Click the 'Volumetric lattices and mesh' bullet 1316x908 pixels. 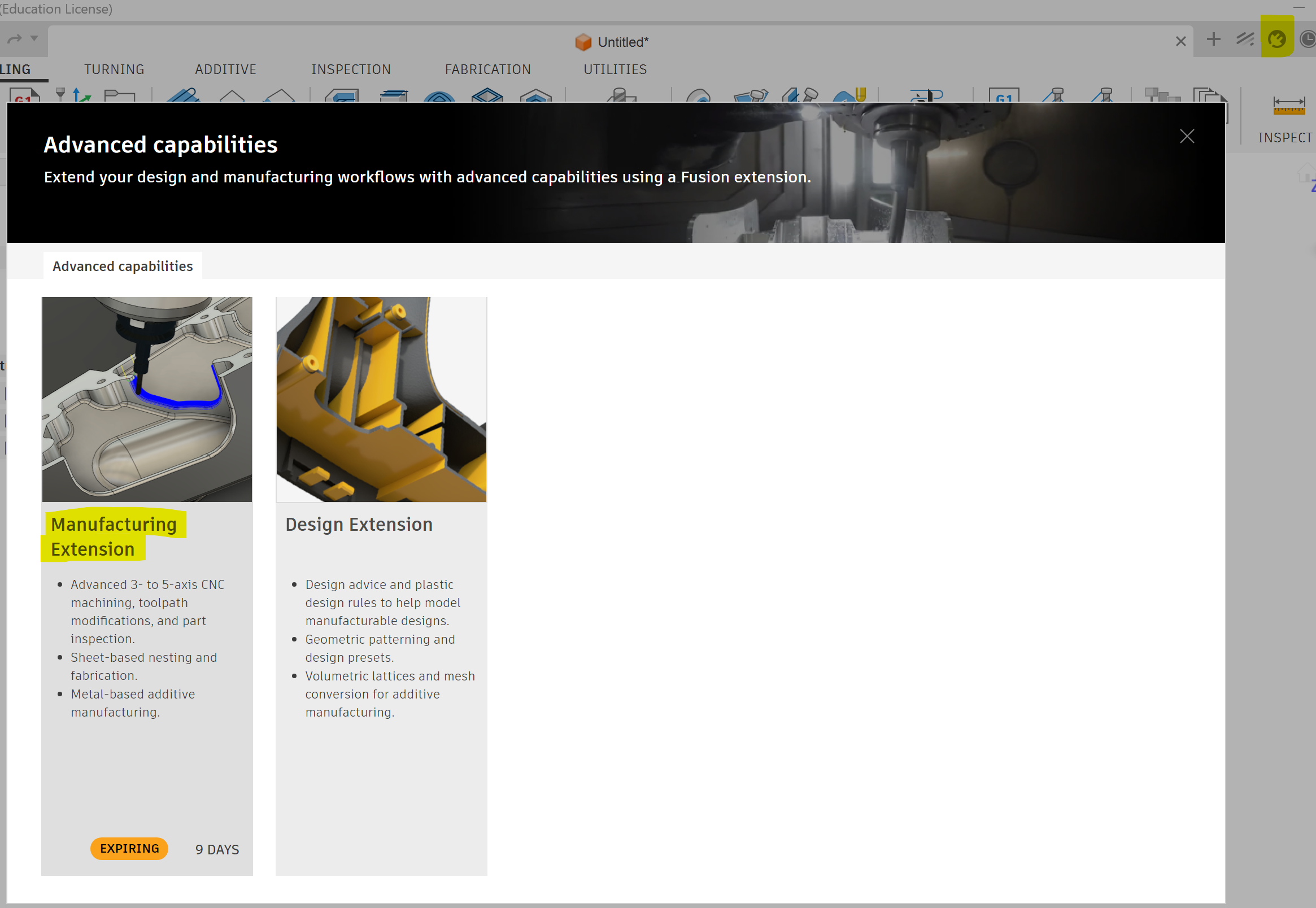(390, 693)
